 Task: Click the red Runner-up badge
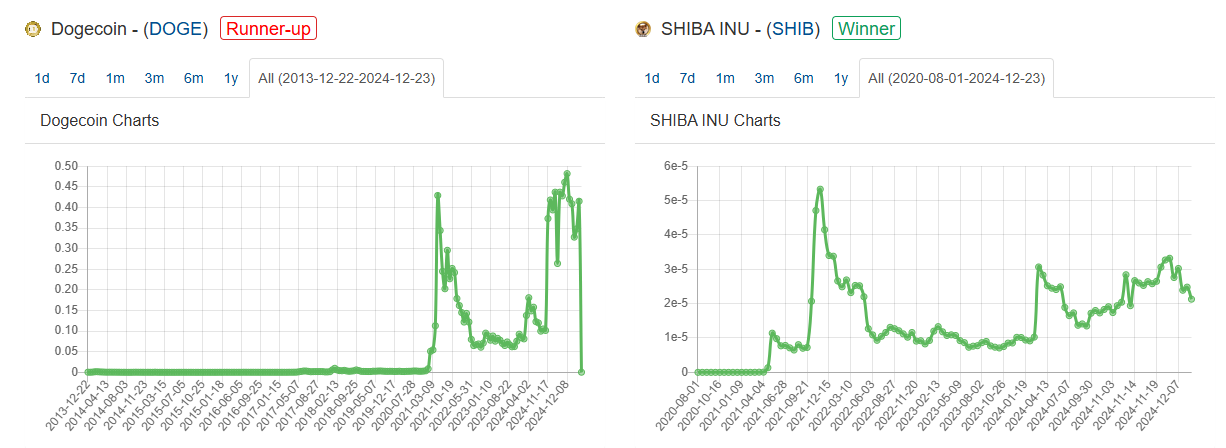269,29
